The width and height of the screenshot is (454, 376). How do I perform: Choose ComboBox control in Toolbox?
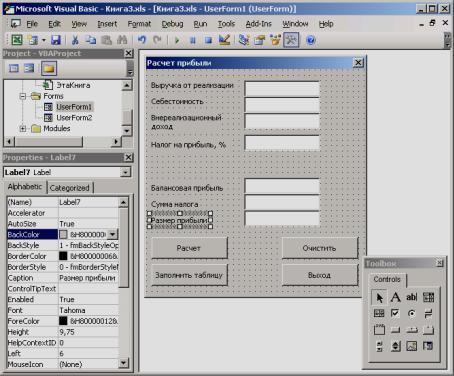point(428,297)
